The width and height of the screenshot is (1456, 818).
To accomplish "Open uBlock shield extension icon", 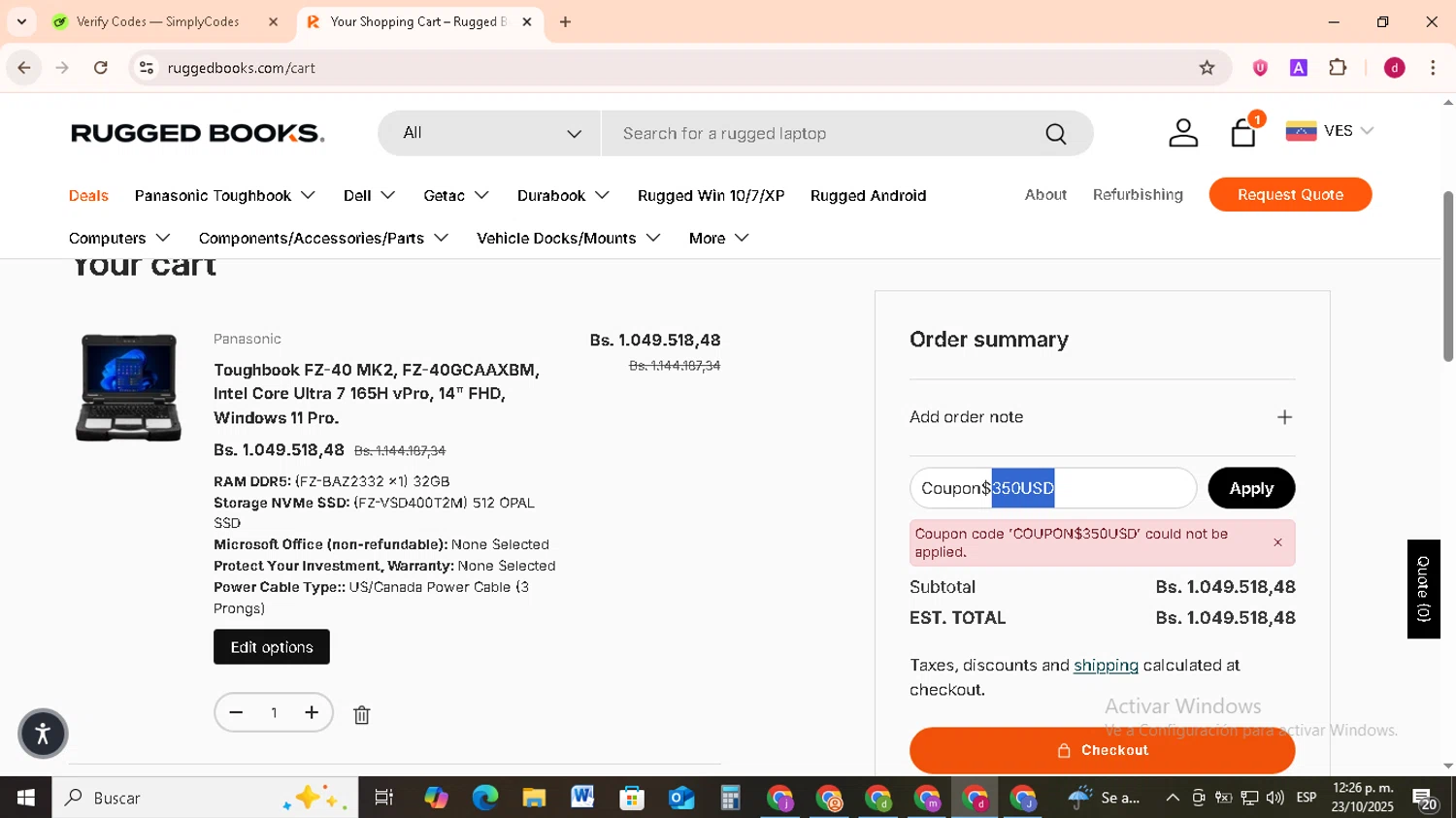I will coord(1260,68).
